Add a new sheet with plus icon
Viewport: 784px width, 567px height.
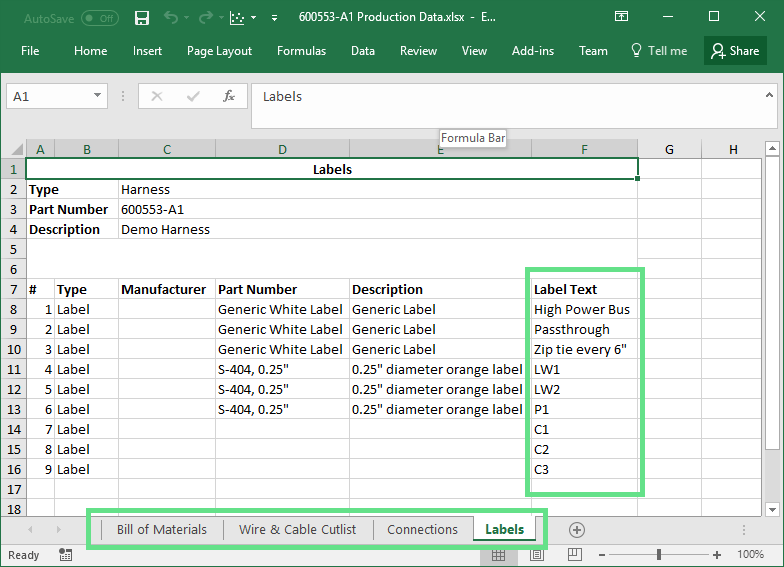(576, 530)
